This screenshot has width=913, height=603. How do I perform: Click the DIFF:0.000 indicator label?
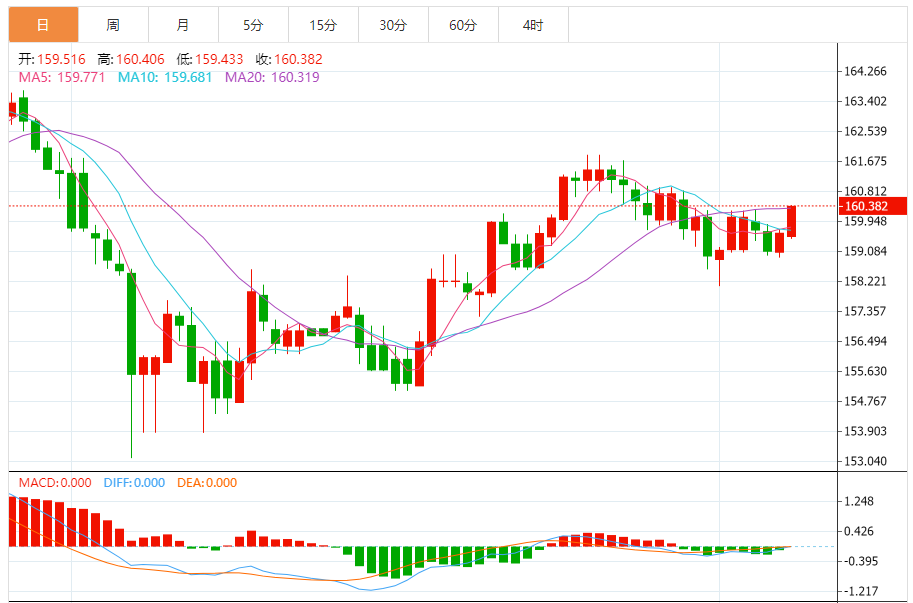click(134, 483)
